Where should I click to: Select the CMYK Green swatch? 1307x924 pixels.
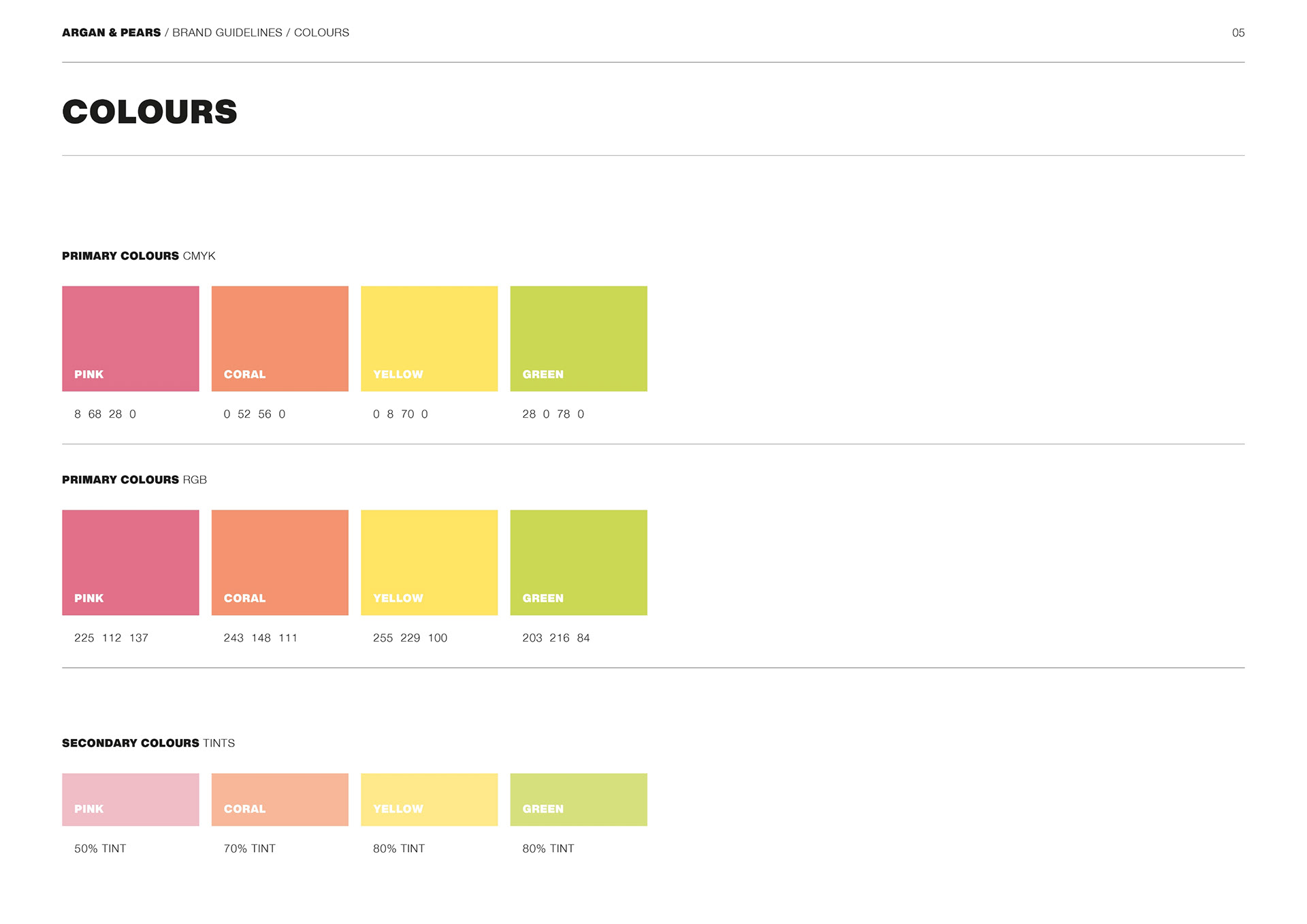tap(579, 338)
